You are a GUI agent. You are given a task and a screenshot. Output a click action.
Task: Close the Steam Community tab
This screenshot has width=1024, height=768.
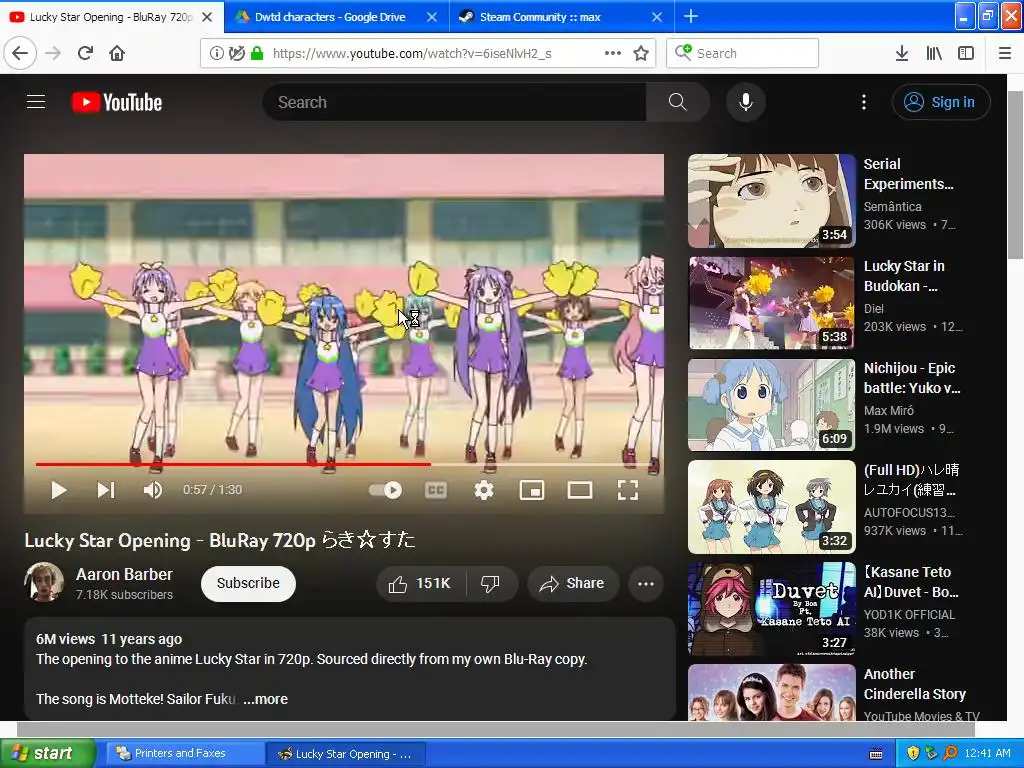(x=657, y=17)
